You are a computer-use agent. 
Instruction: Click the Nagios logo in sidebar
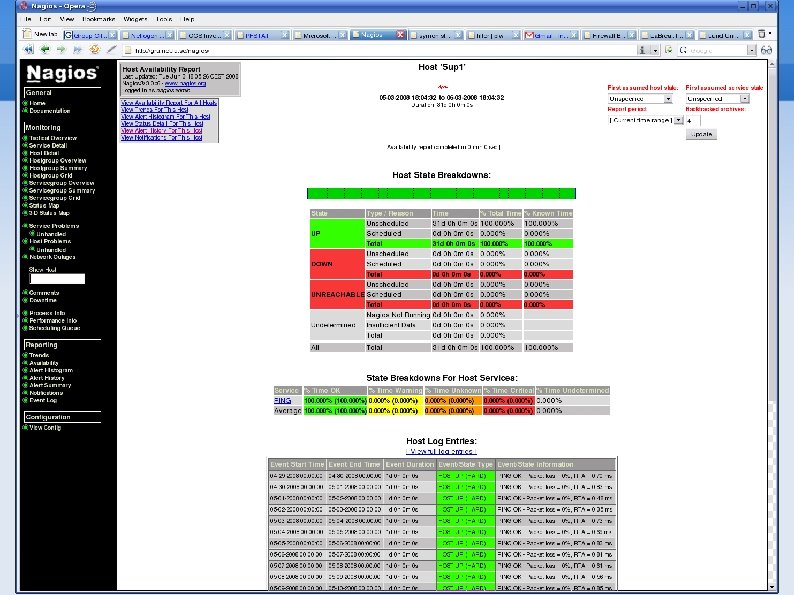(62, 73)
